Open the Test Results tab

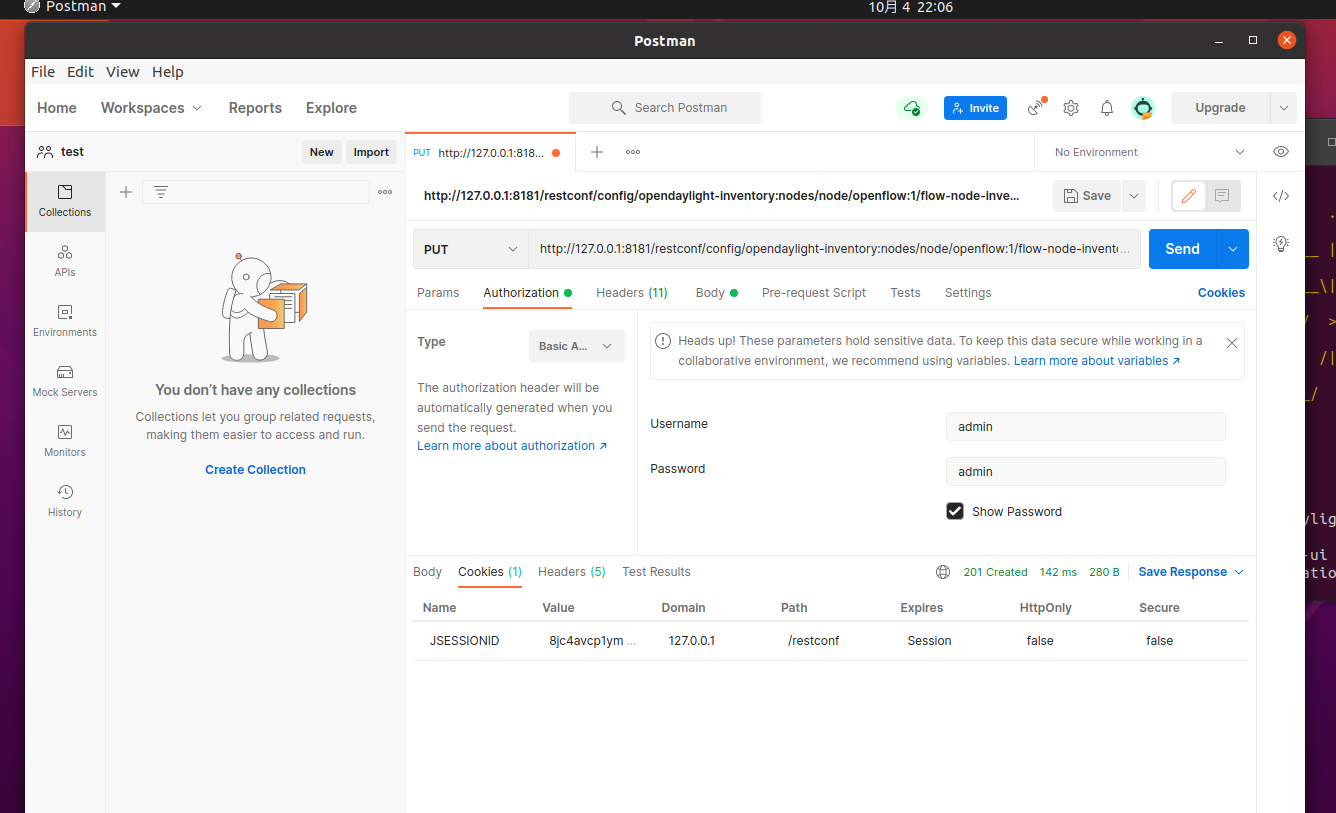[656, 572]
